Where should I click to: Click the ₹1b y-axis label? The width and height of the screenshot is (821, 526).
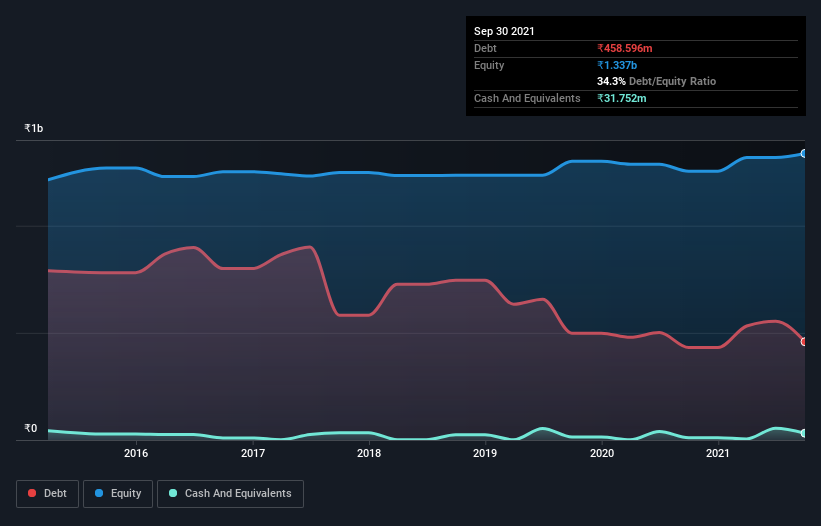34,128
